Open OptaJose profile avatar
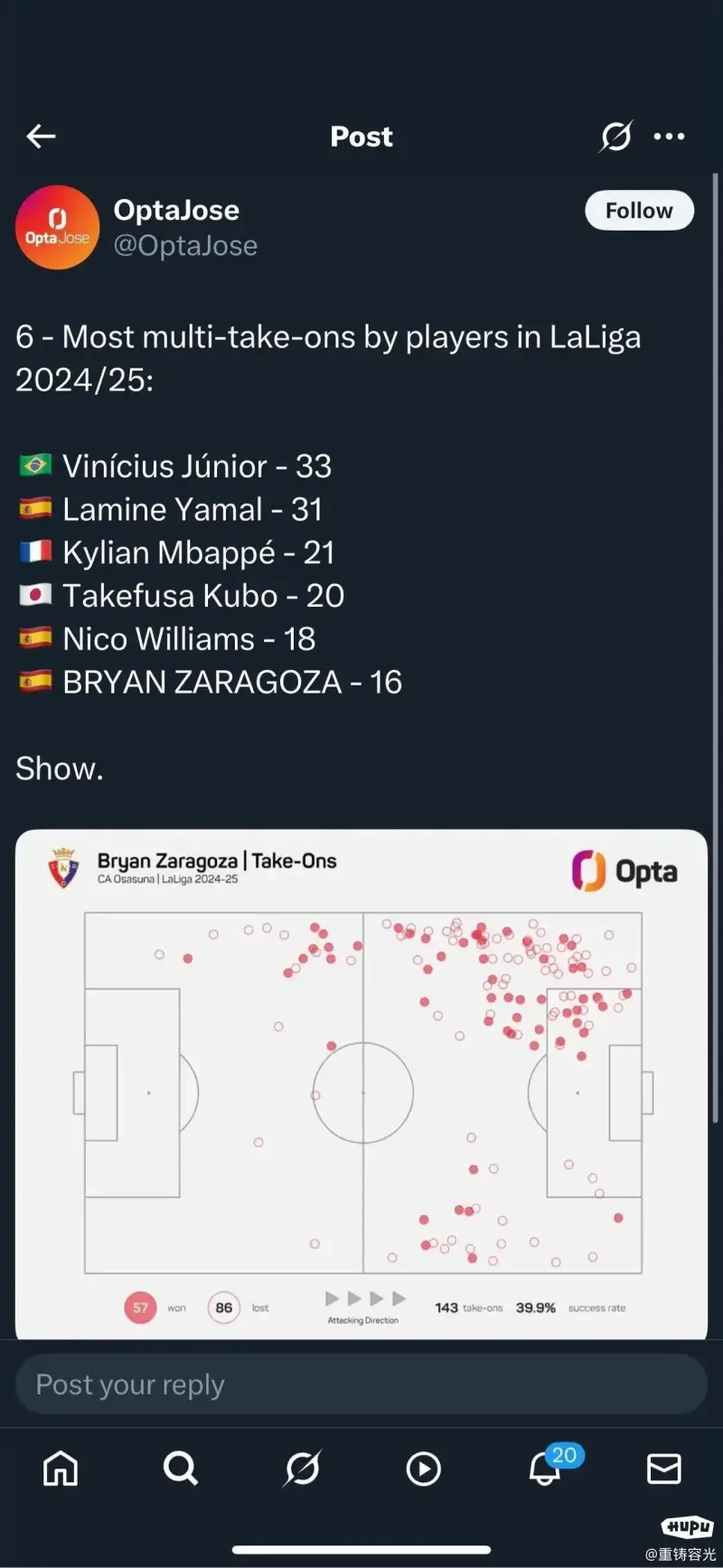Image resolution: width=723 pixels, height=1568 pixels. click(x=58, y=227)
